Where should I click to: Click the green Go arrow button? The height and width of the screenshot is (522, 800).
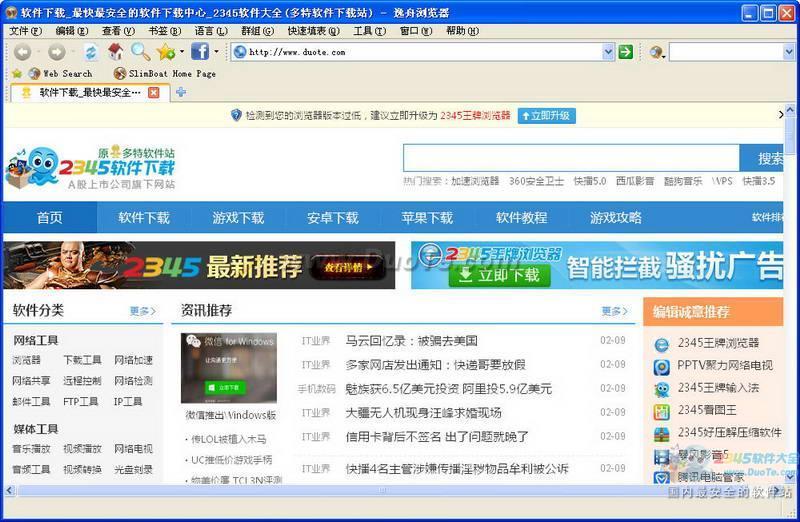(x=626, y=52)
